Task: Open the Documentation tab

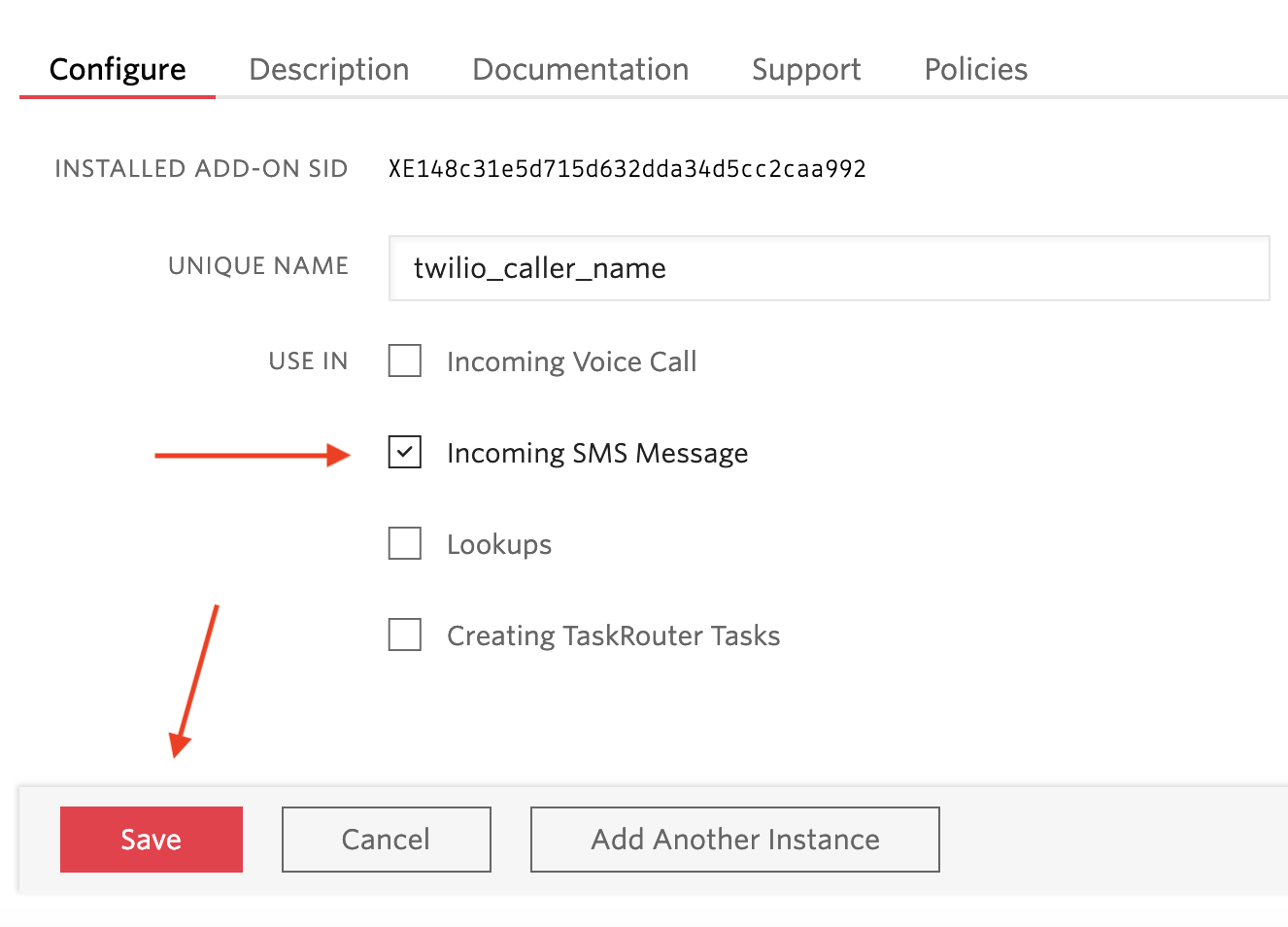Action: pos(580,69)
